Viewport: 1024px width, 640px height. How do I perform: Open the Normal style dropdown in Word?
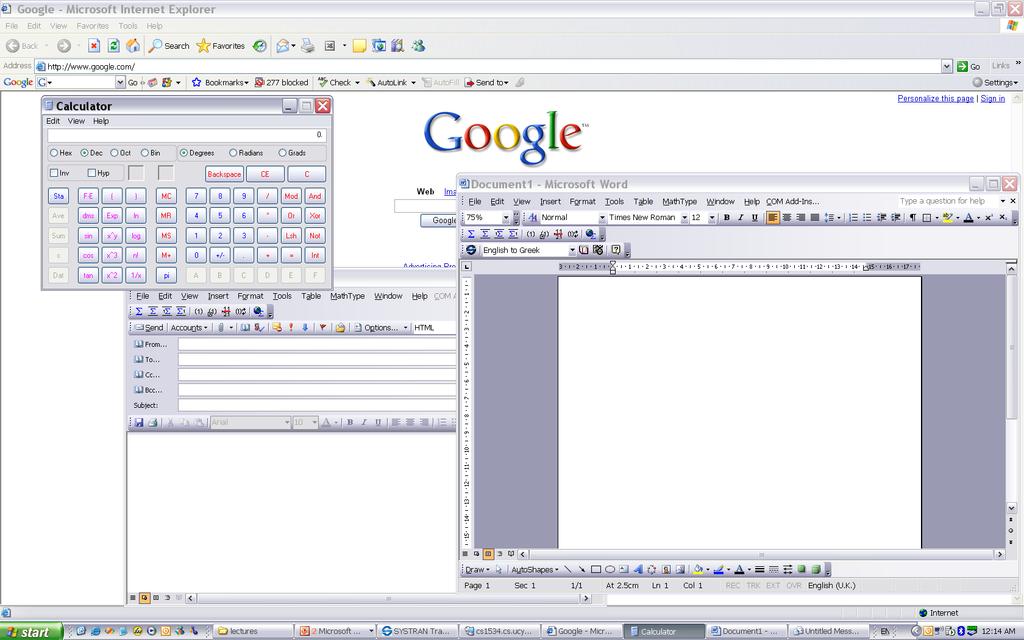point(601,217)
